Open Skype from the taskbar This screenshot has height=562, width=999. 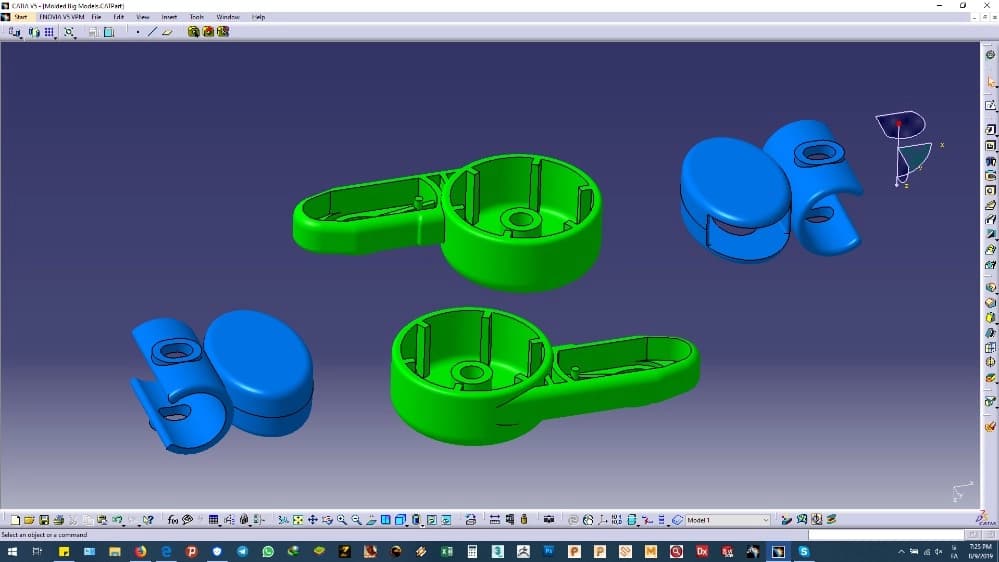804,551
